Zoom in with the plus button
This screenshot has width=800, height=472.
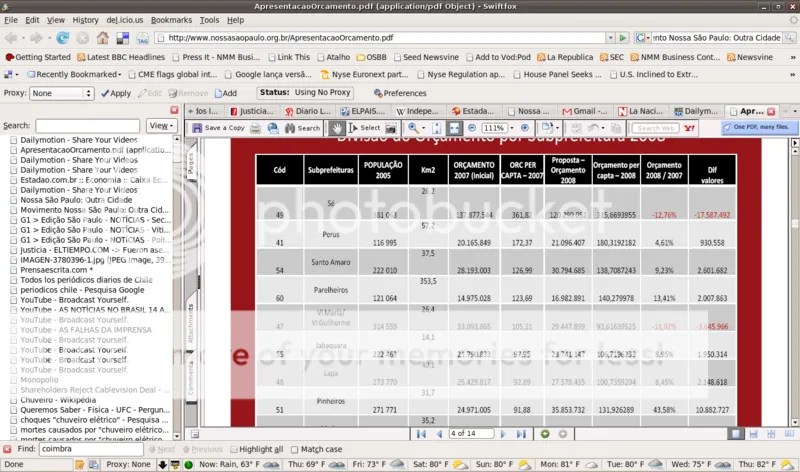pos(524,128)
